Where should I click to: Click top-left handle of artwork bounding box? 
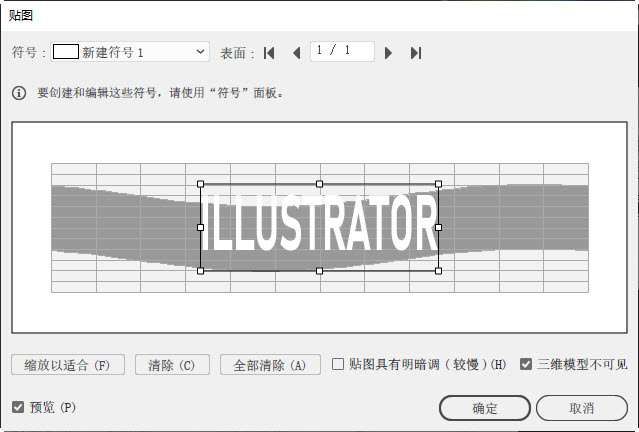201,184
